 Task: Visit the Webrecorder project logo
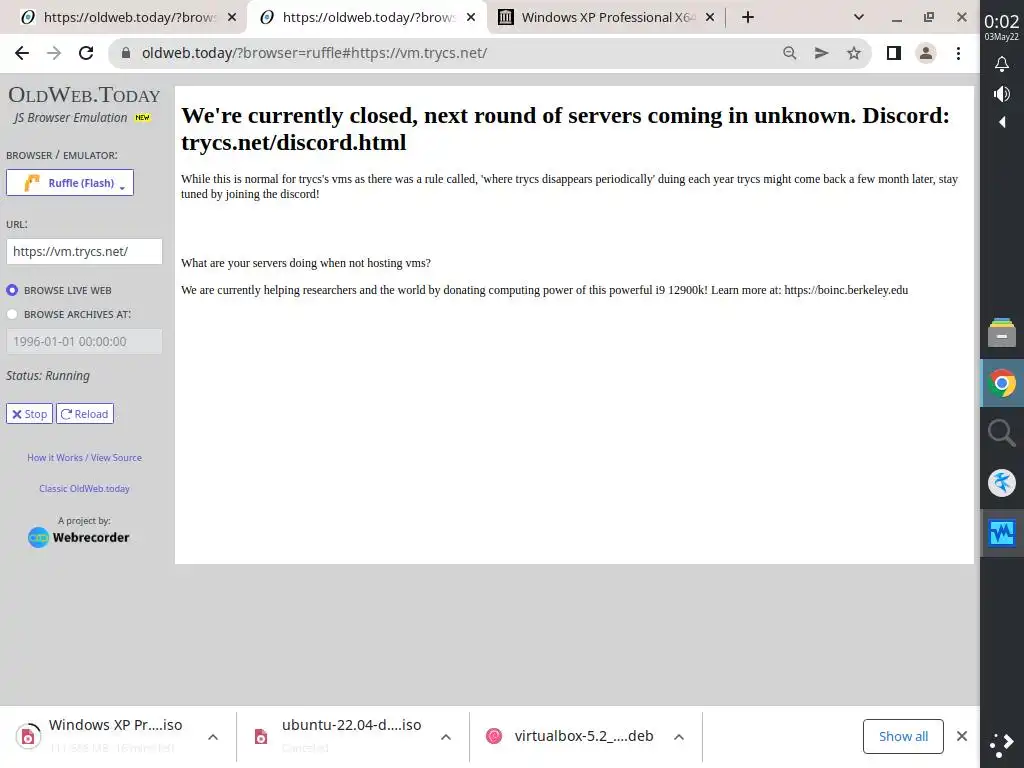pos(78,537)
